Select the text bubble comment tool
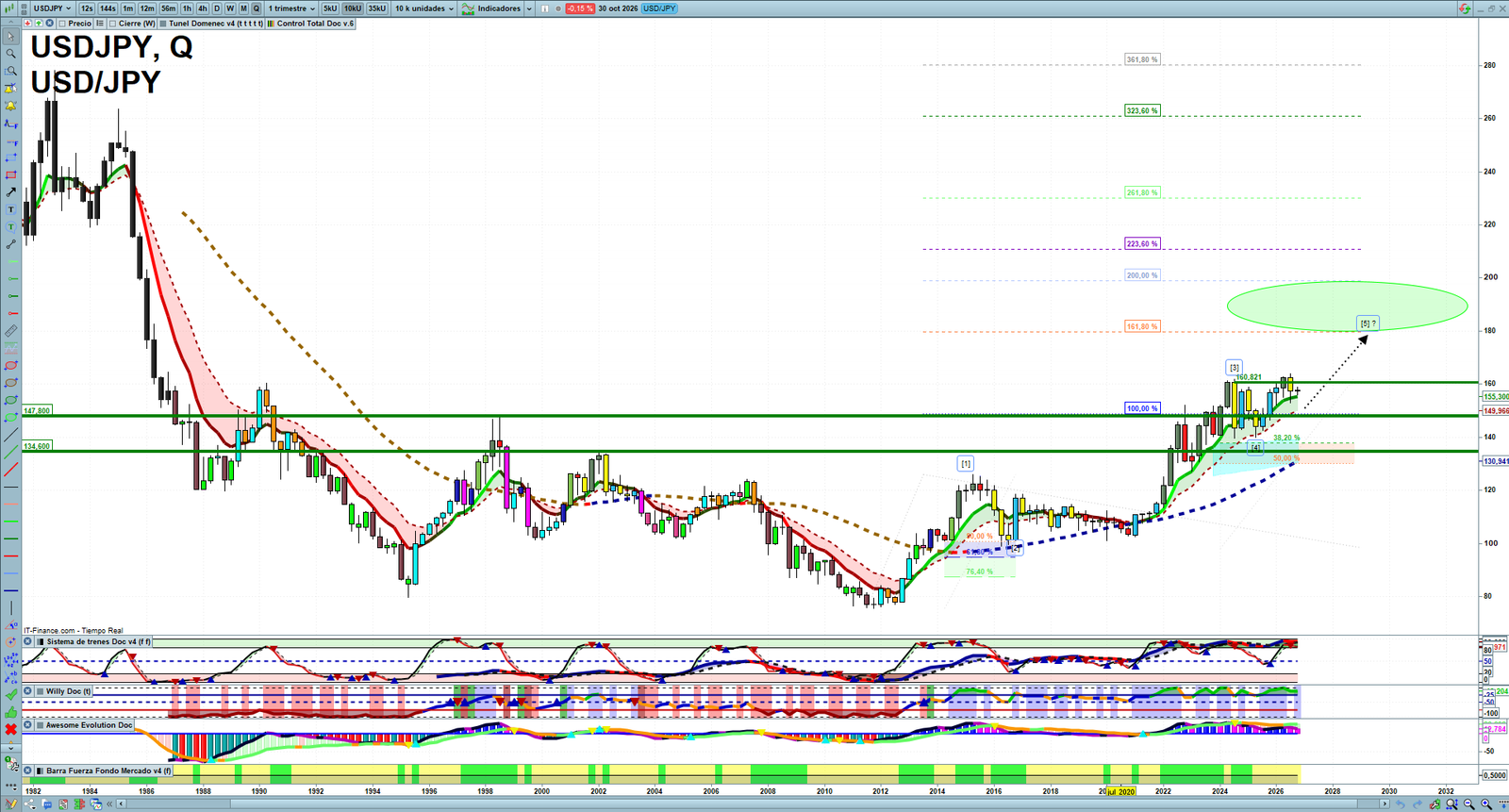 [x=11, y=226]
